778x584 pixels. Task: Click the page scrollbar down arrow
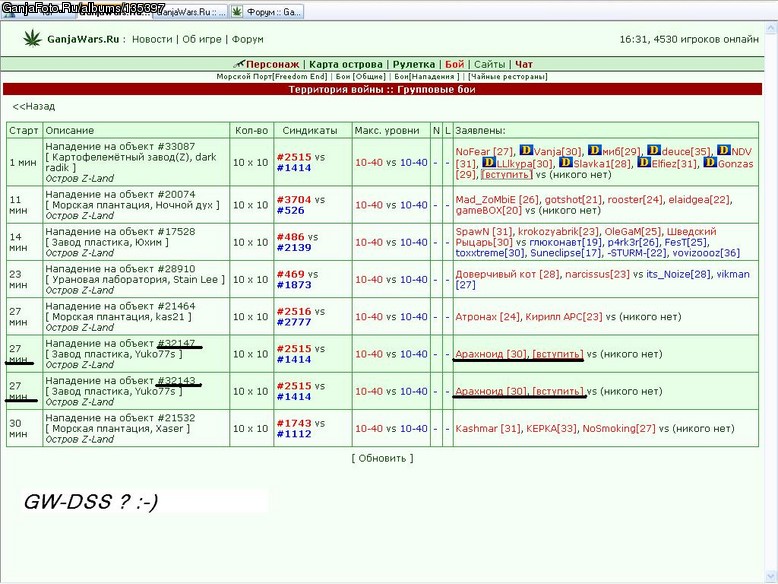tap(771, 577)
